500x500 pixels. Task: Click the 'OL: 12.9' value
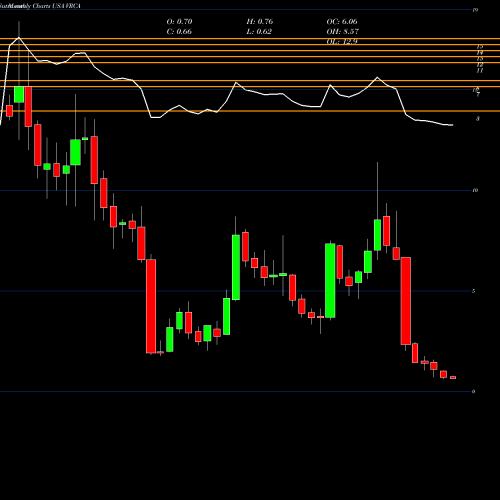pos(342,42)
